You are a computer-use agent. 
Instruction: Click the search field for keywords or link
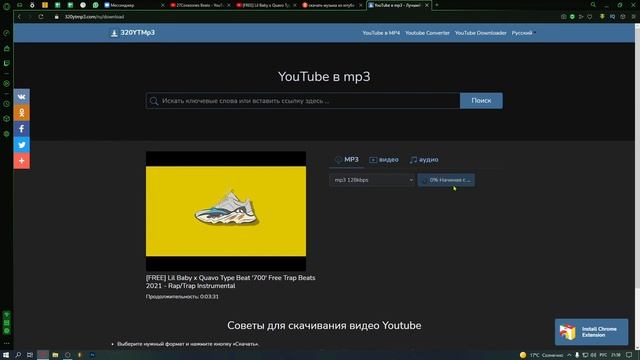(x=303, y=101)
